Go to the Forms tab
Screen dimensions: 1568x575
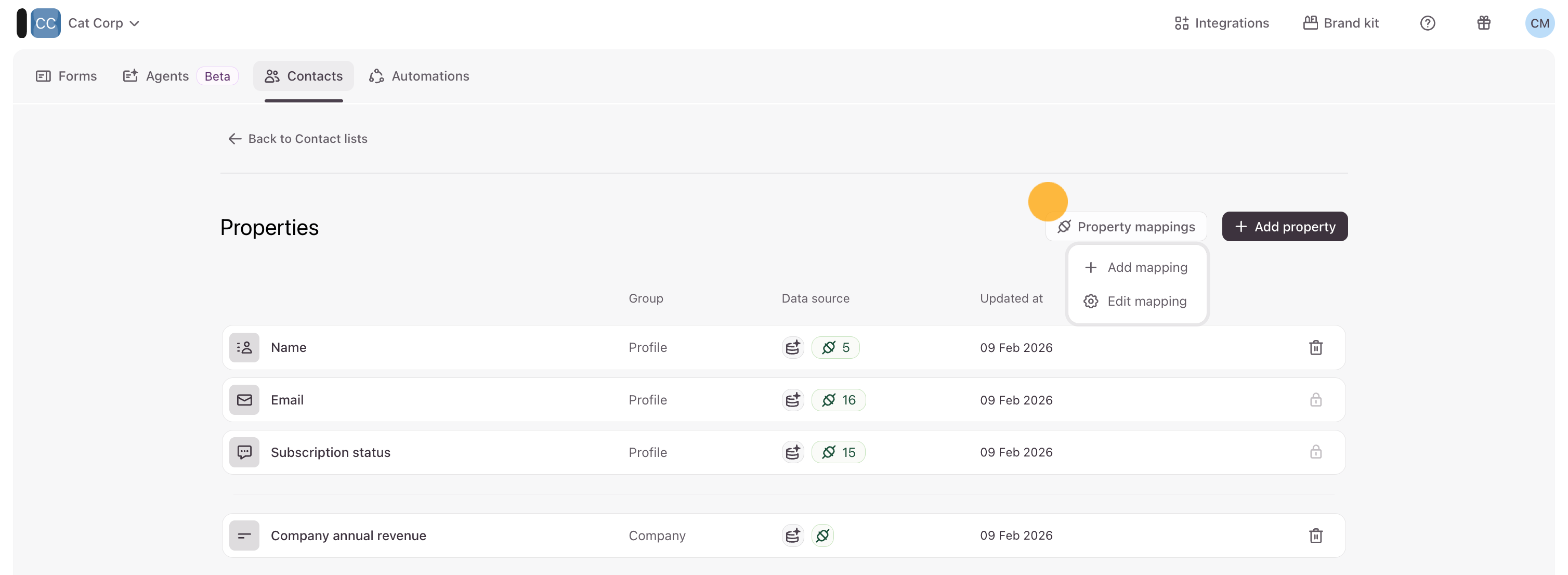click(x=67, y=76)
